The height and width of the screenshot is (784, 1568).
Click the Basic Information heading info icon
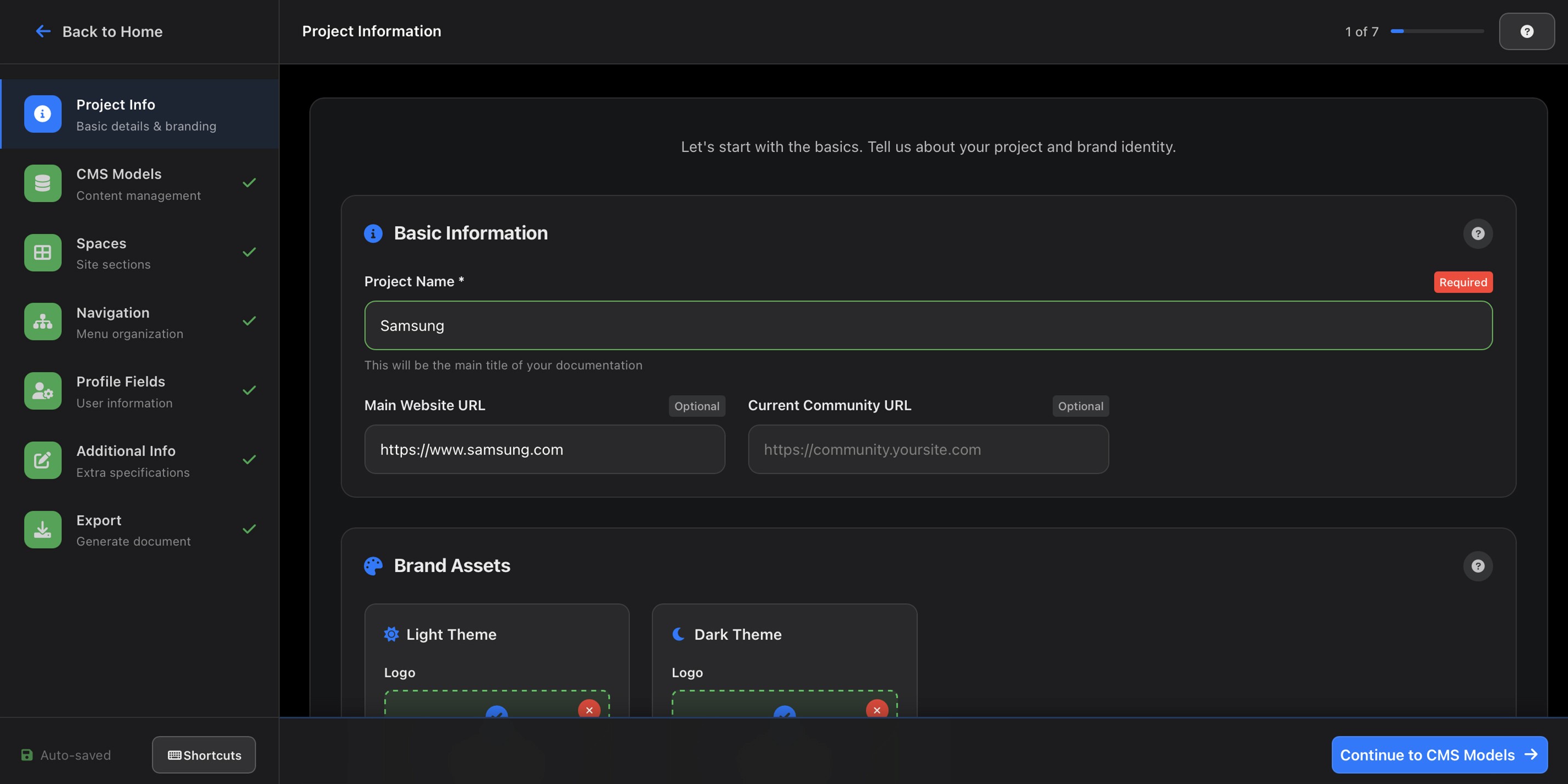point(373,233)
